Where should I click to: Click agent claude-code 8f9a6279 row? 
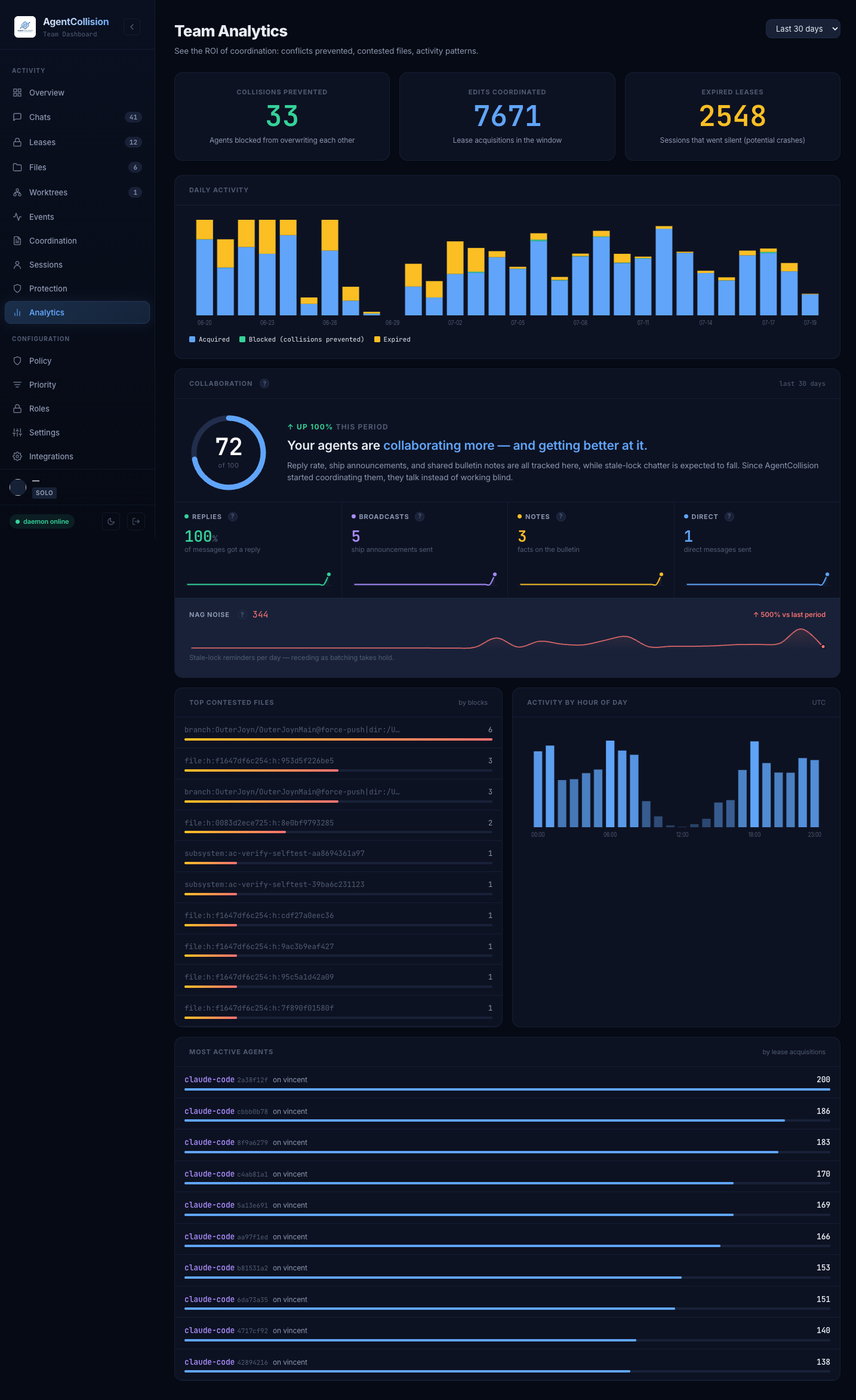507,1146
